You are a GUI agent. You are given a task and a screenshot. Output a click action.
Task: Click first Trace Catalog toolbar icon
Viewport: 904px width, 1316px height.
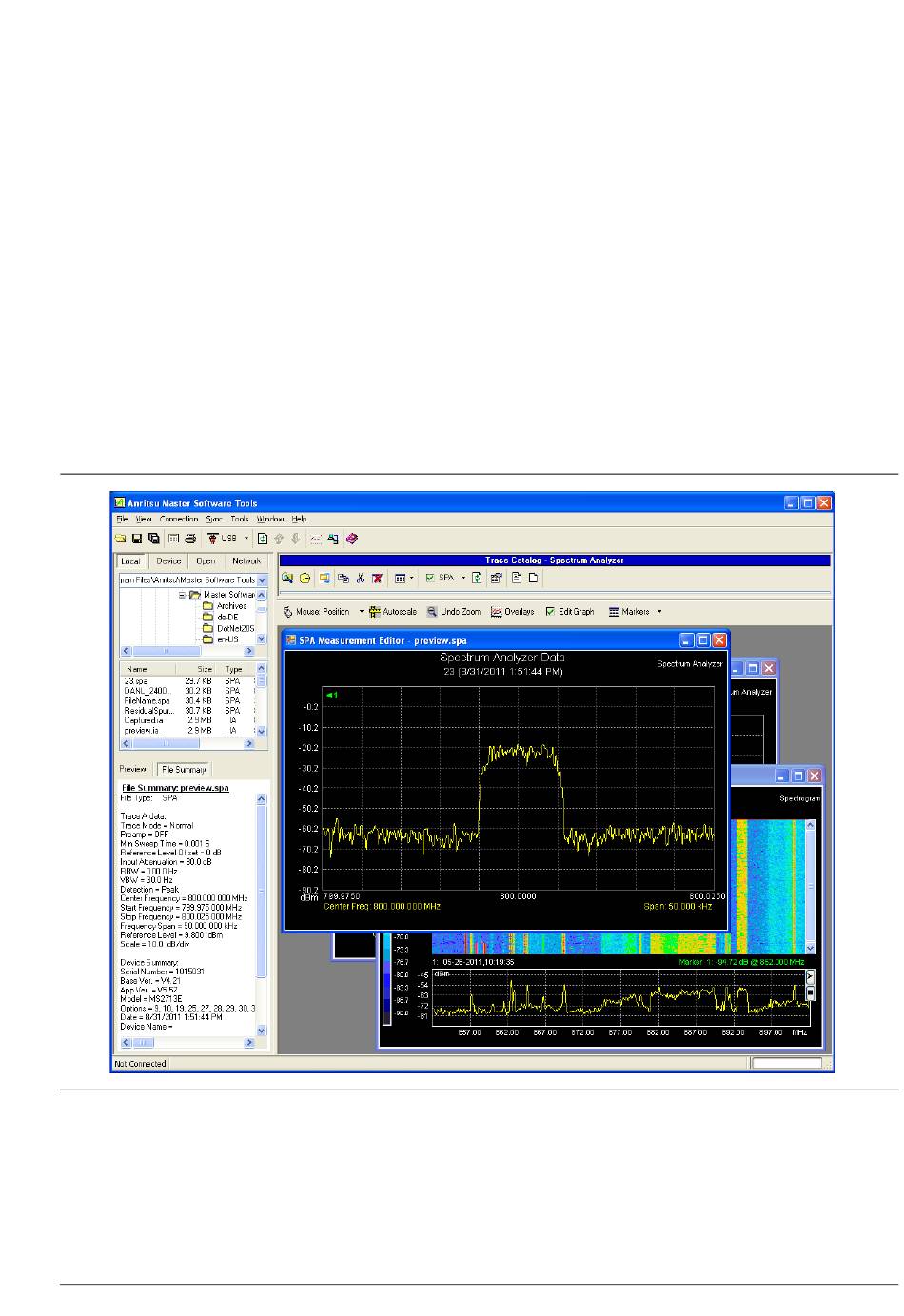coord(287,578)
